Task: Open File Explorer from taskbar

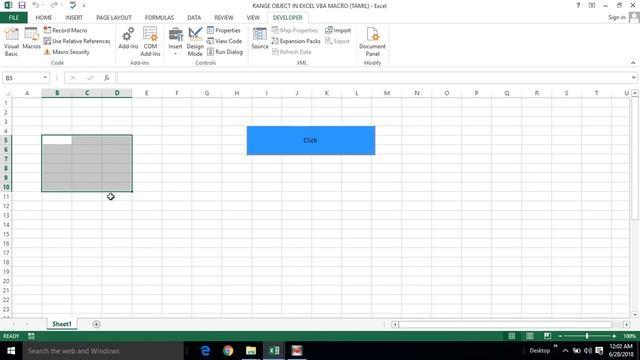Action: (251, 351)
